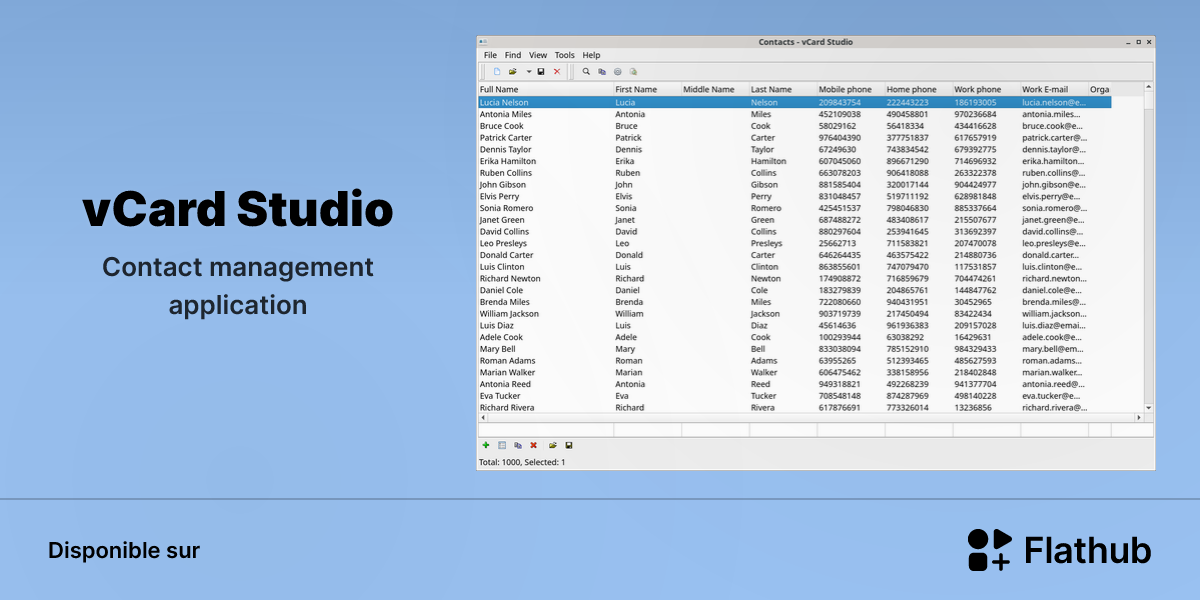Open the View menu
1200x600 pixels.
(538, 55)
